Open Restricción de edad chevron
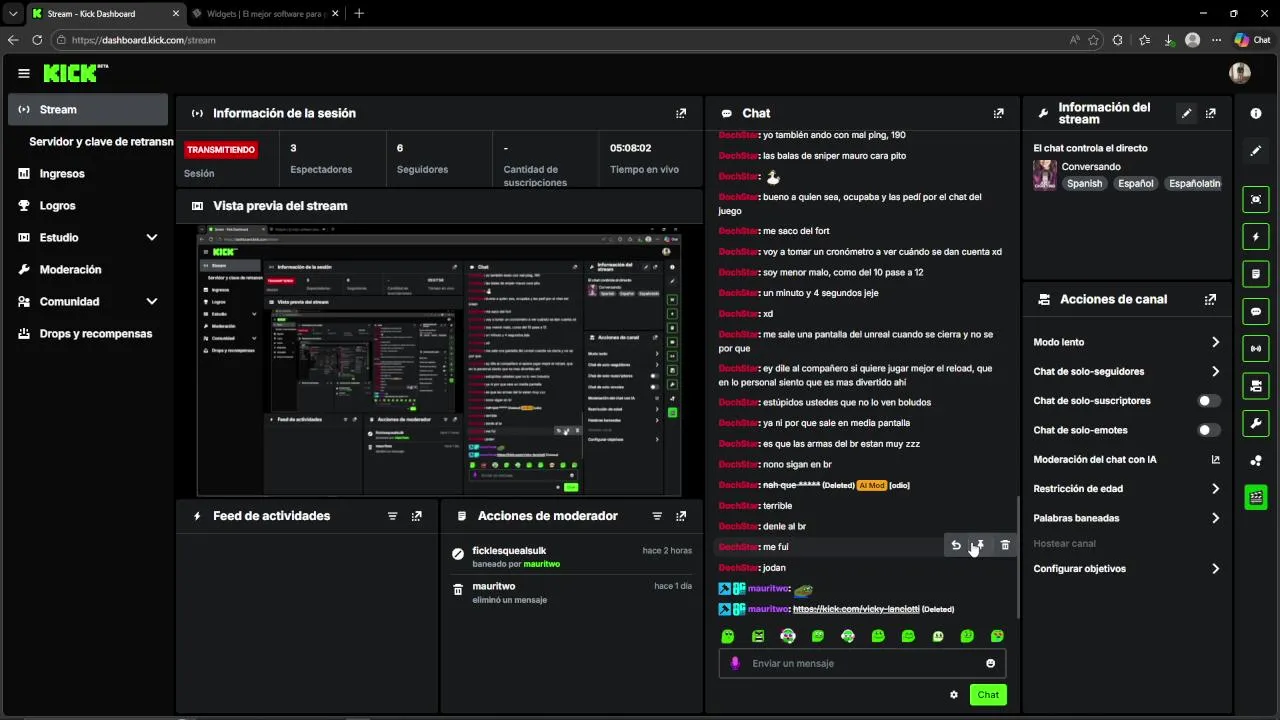 click(x=1215, y=489)
